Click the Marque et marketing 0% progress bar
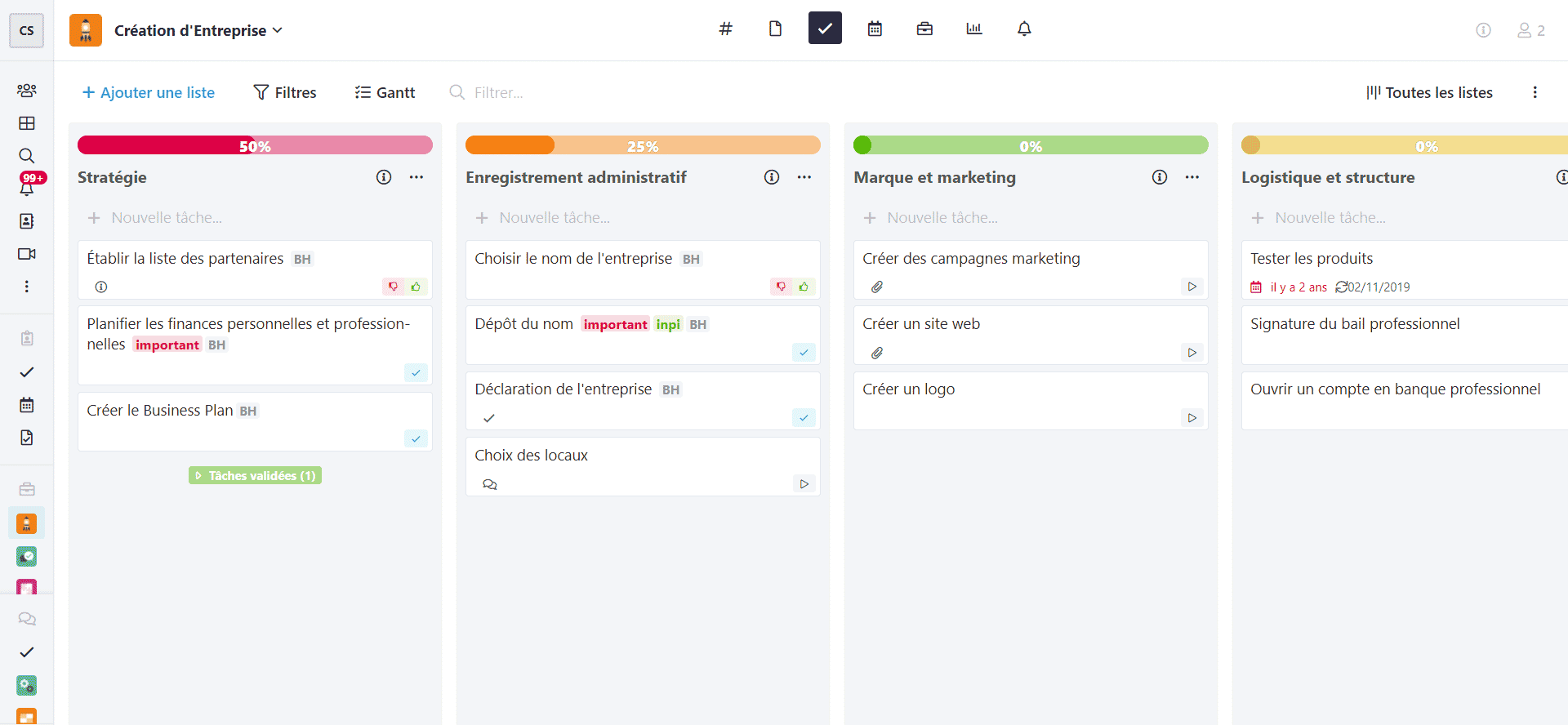Image resolution: width=1568 pixels, height=725 pixels. [x=1031, y=145]
